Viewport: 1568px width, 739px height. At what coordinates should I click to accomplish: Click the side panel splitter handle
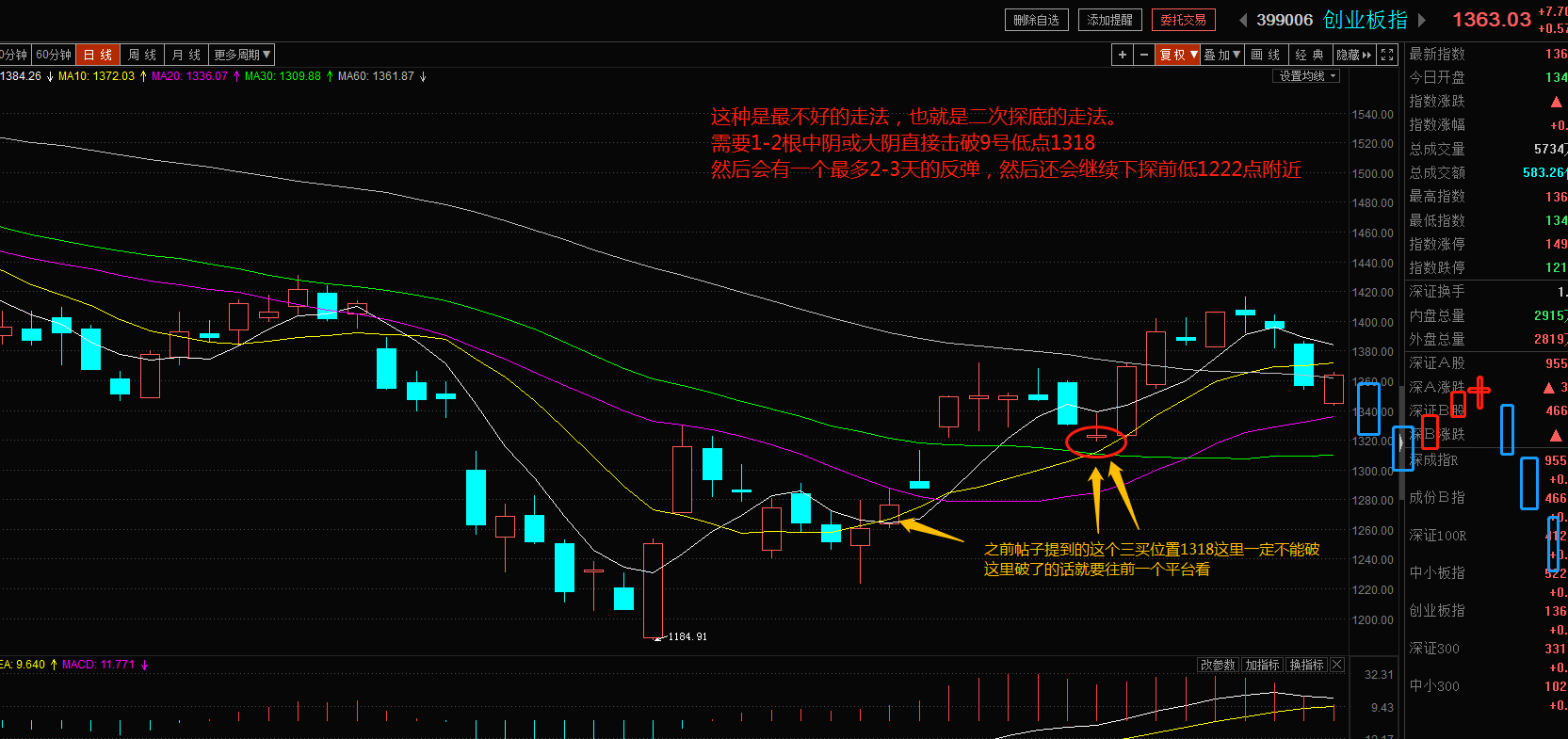1401,442
